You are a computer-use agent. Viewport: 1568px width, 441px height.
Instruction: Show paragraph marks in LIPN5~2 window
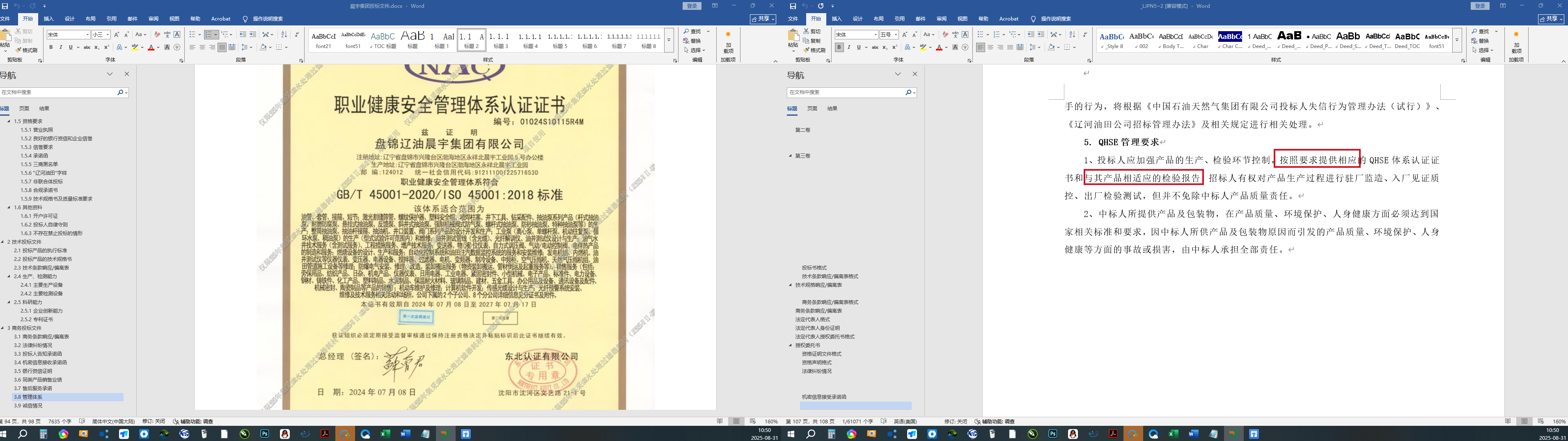click(1085, 35)
